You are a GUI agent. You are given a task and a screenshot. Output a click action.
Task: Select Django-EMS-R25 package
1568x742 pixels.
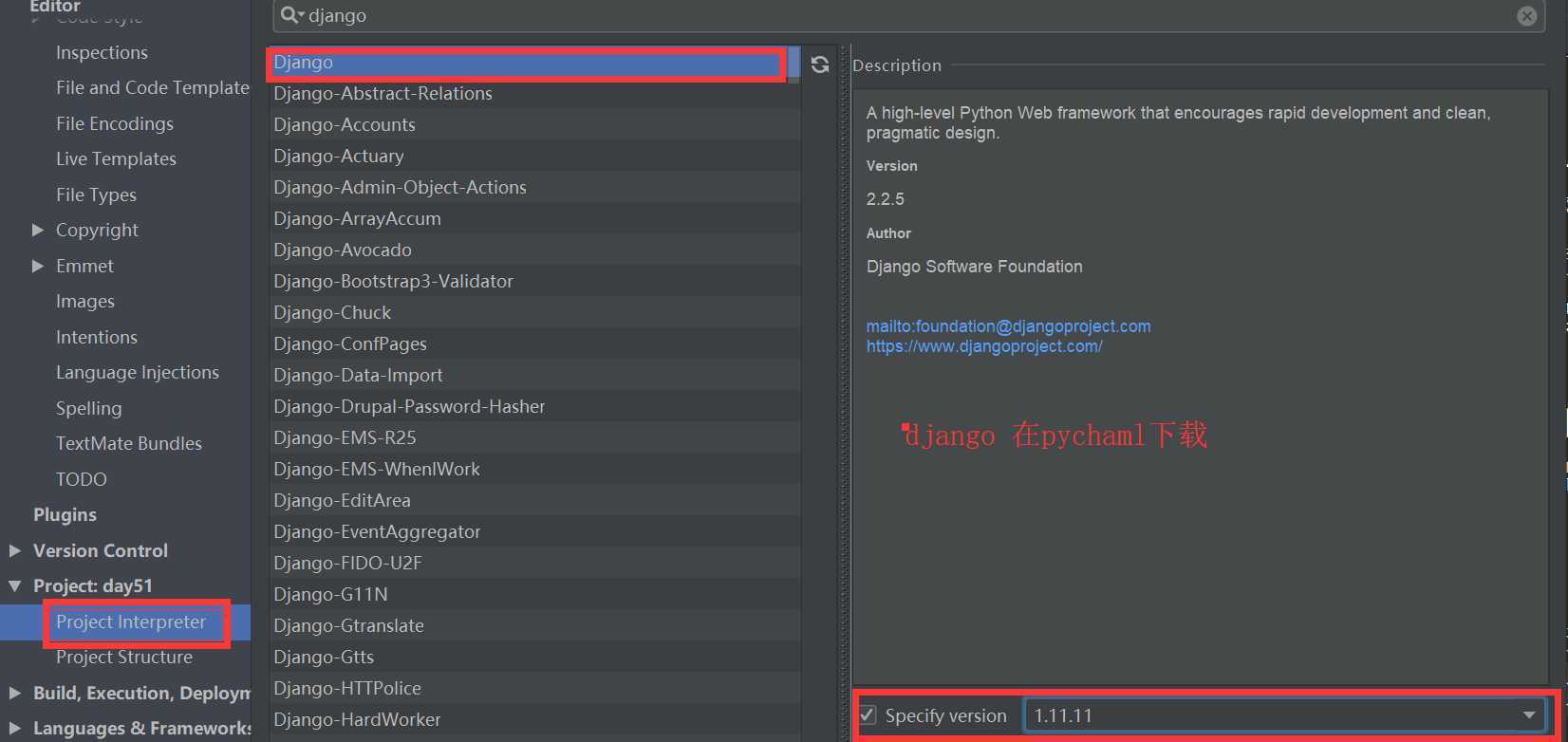[534, 437]
